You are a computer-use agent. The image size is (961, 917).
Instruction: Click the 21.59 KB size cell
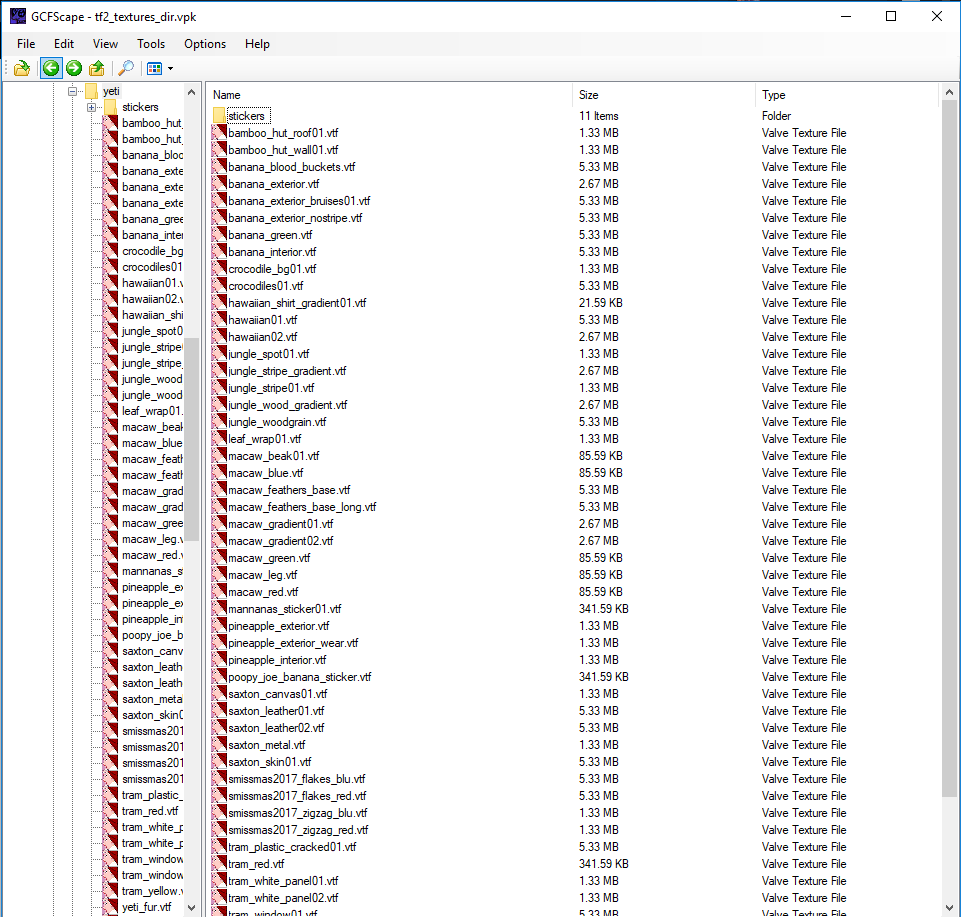pos(600,303)
